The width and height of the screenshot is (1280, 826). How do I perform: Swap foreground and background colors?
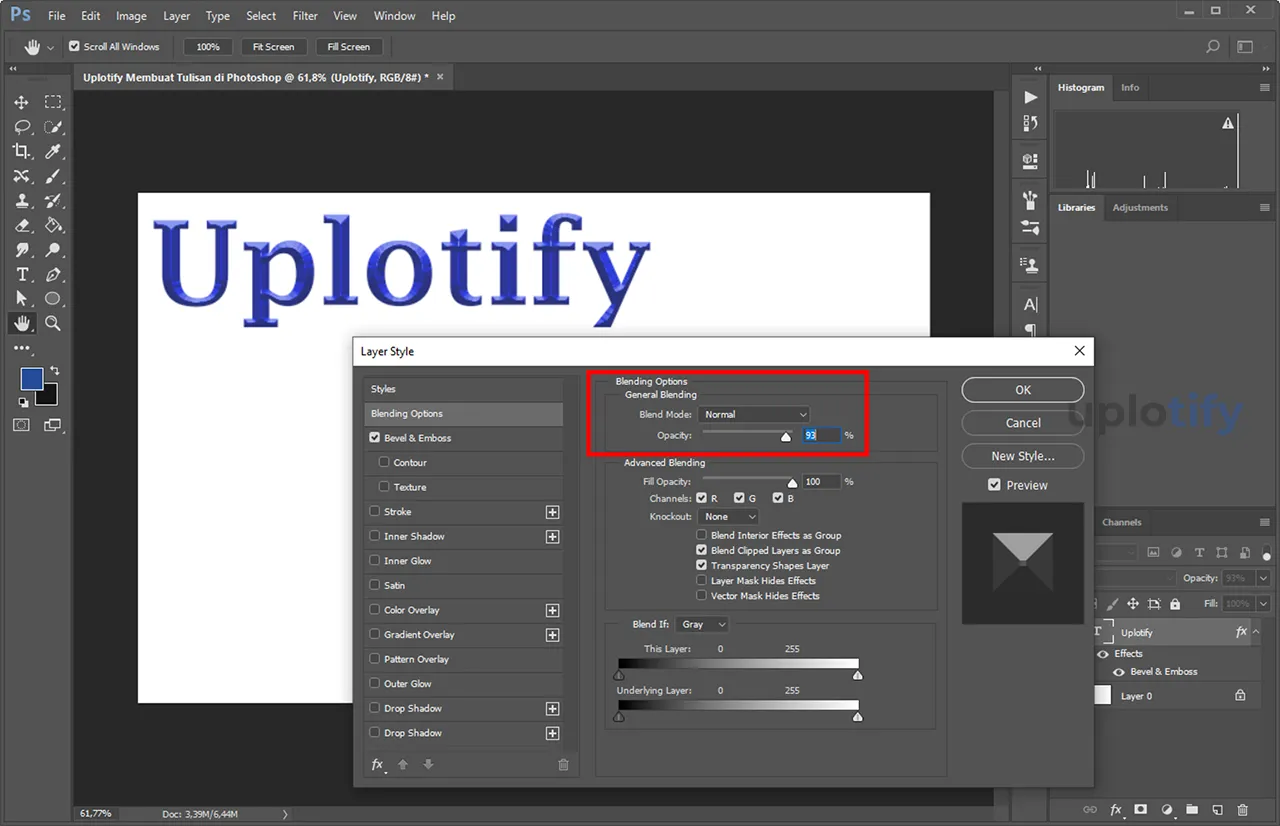[54, 371]
